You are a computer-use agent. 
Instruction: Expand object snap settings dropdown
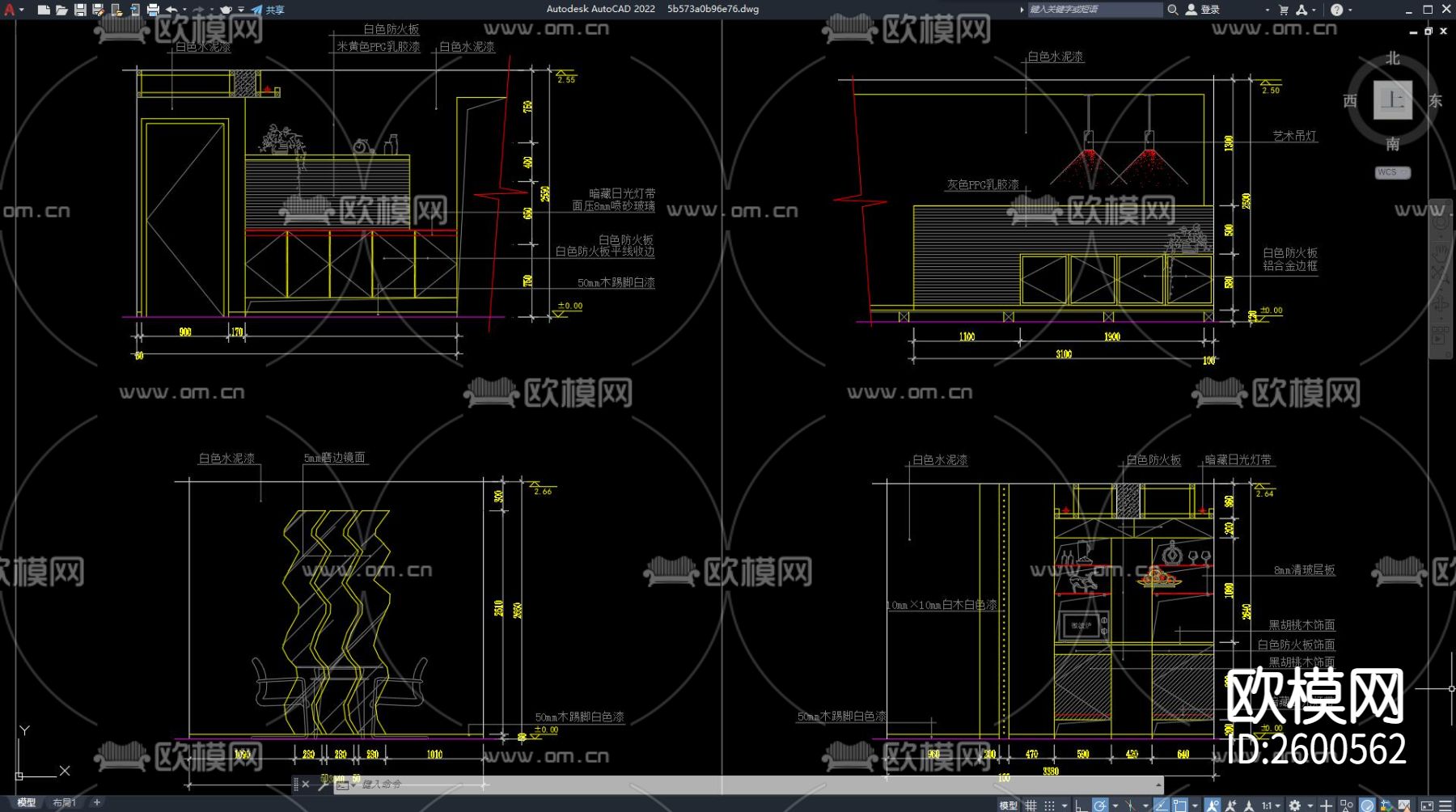coord(1195,806)
